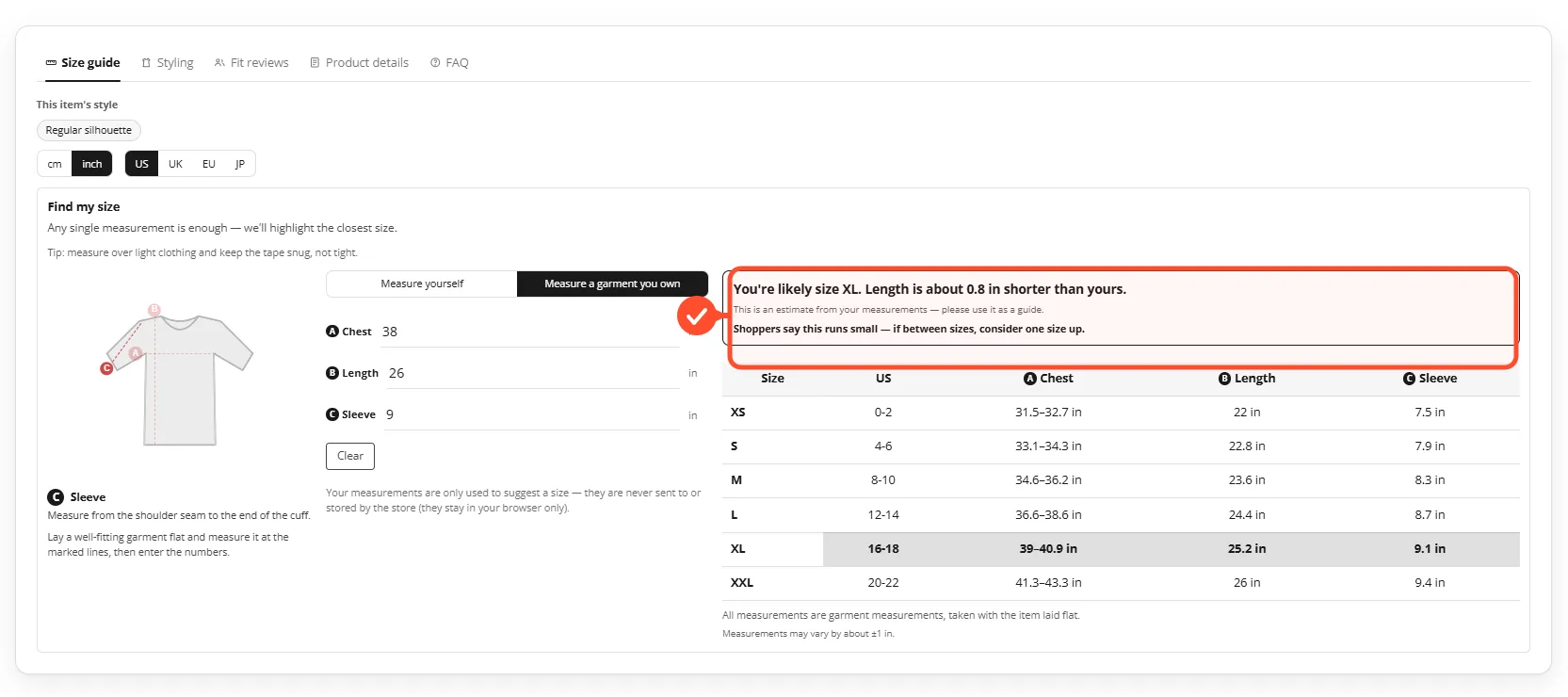Click the US column header
Viewport: 1568px width, 697px height.
[883, 379]
